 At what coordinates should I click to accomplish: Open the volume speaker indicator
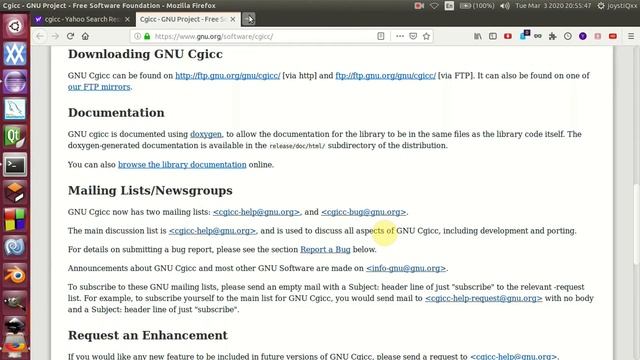[505, 6]
